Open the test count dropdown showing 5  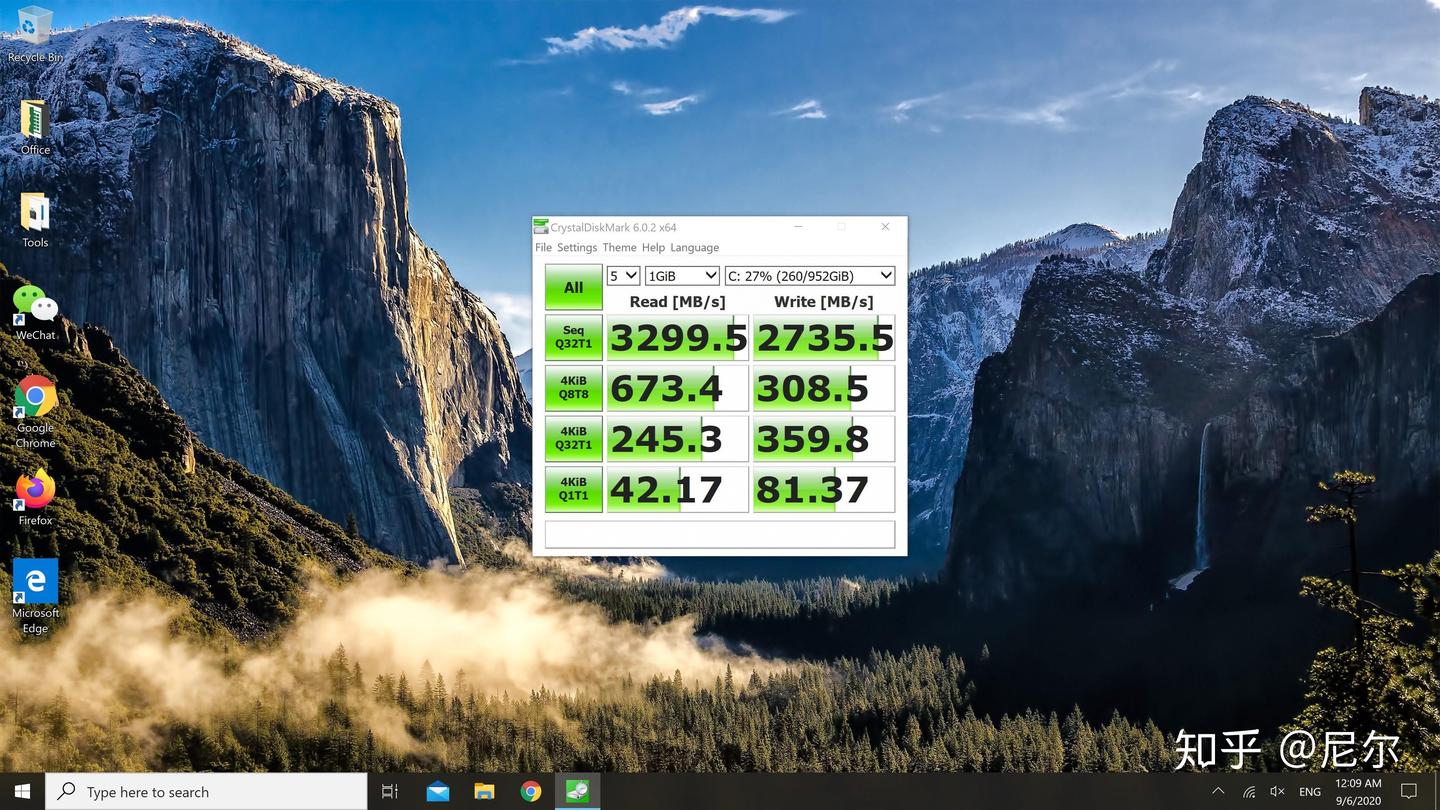[622, 275]
